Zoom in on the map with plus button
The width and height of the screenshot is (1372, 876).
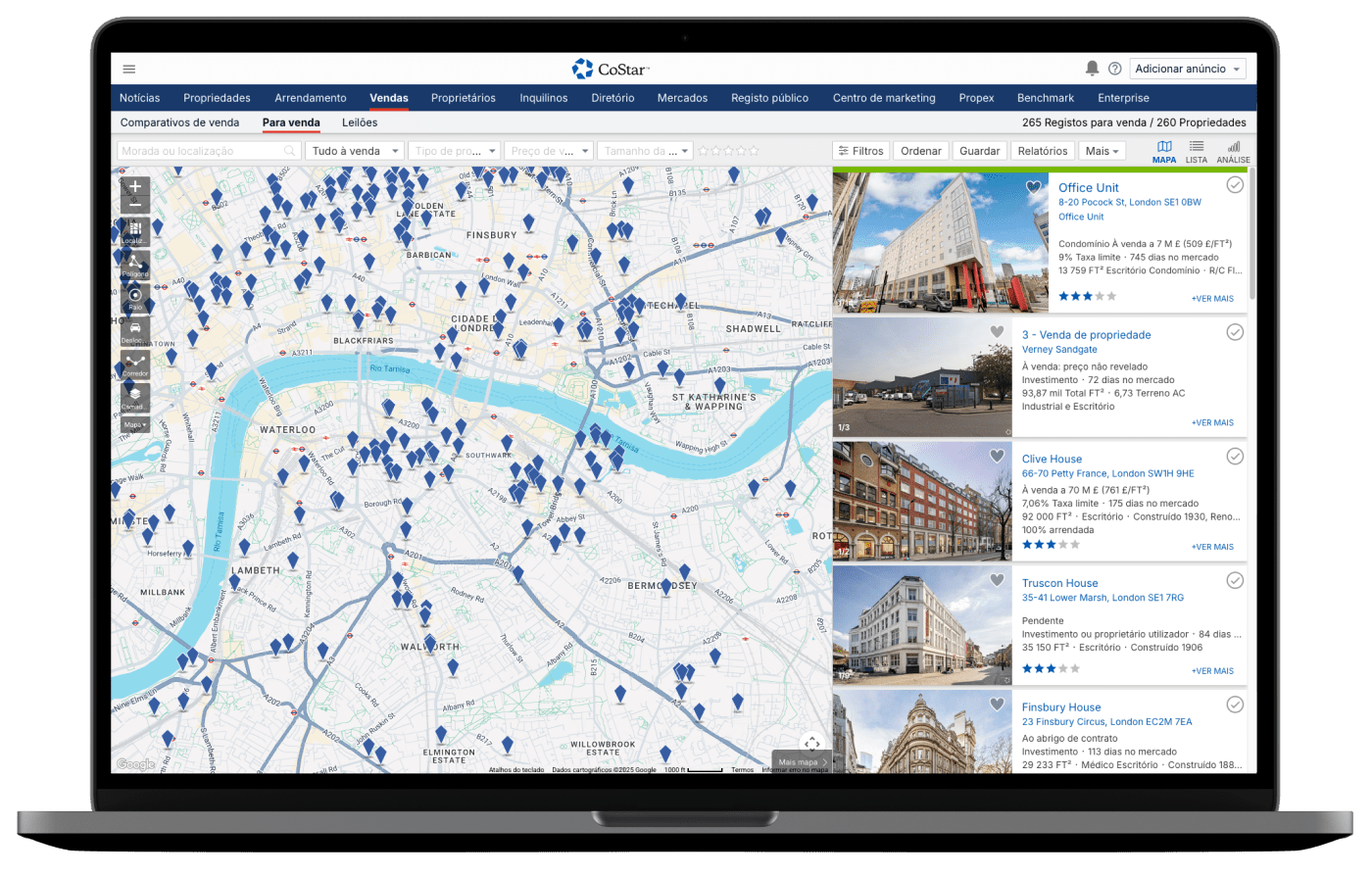pyautogui.click(x=135, y=186)
